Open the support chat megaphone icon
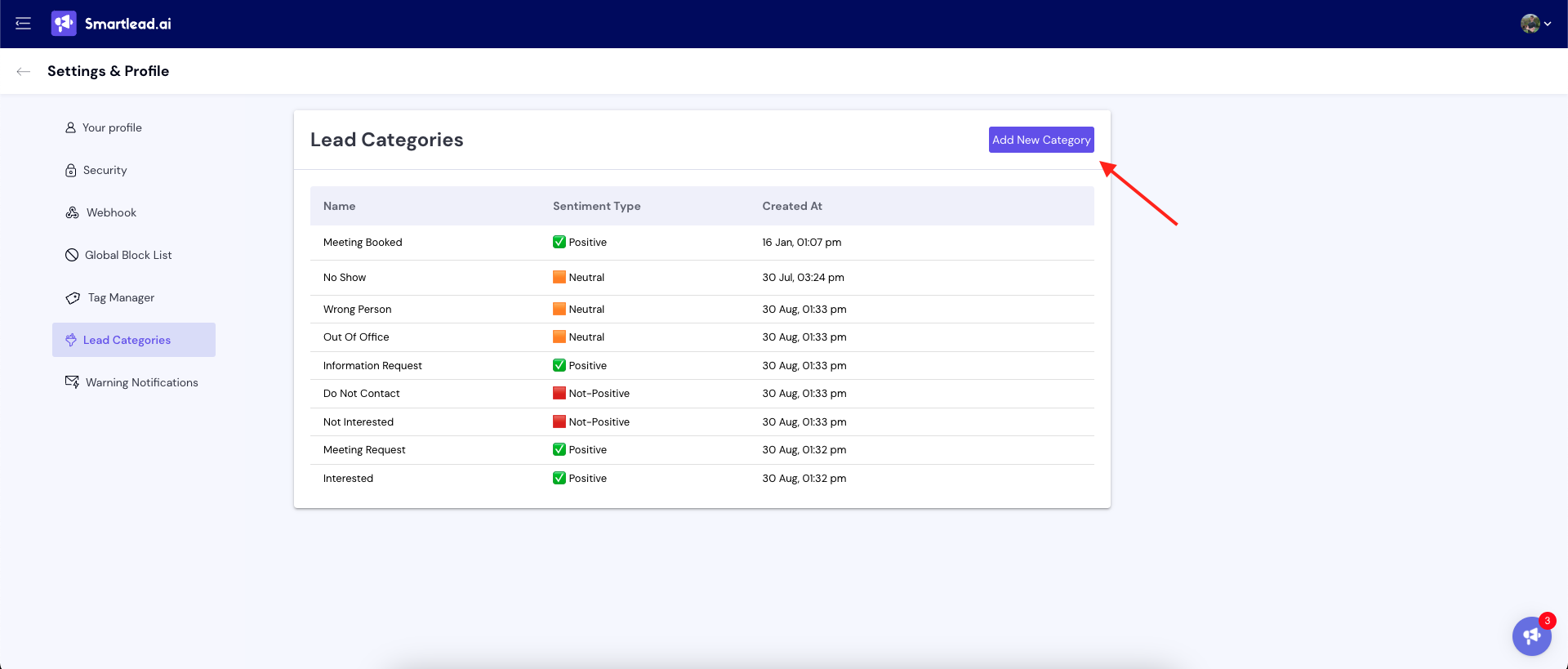The image size is (1568, 669). [x=1531, y=636]
